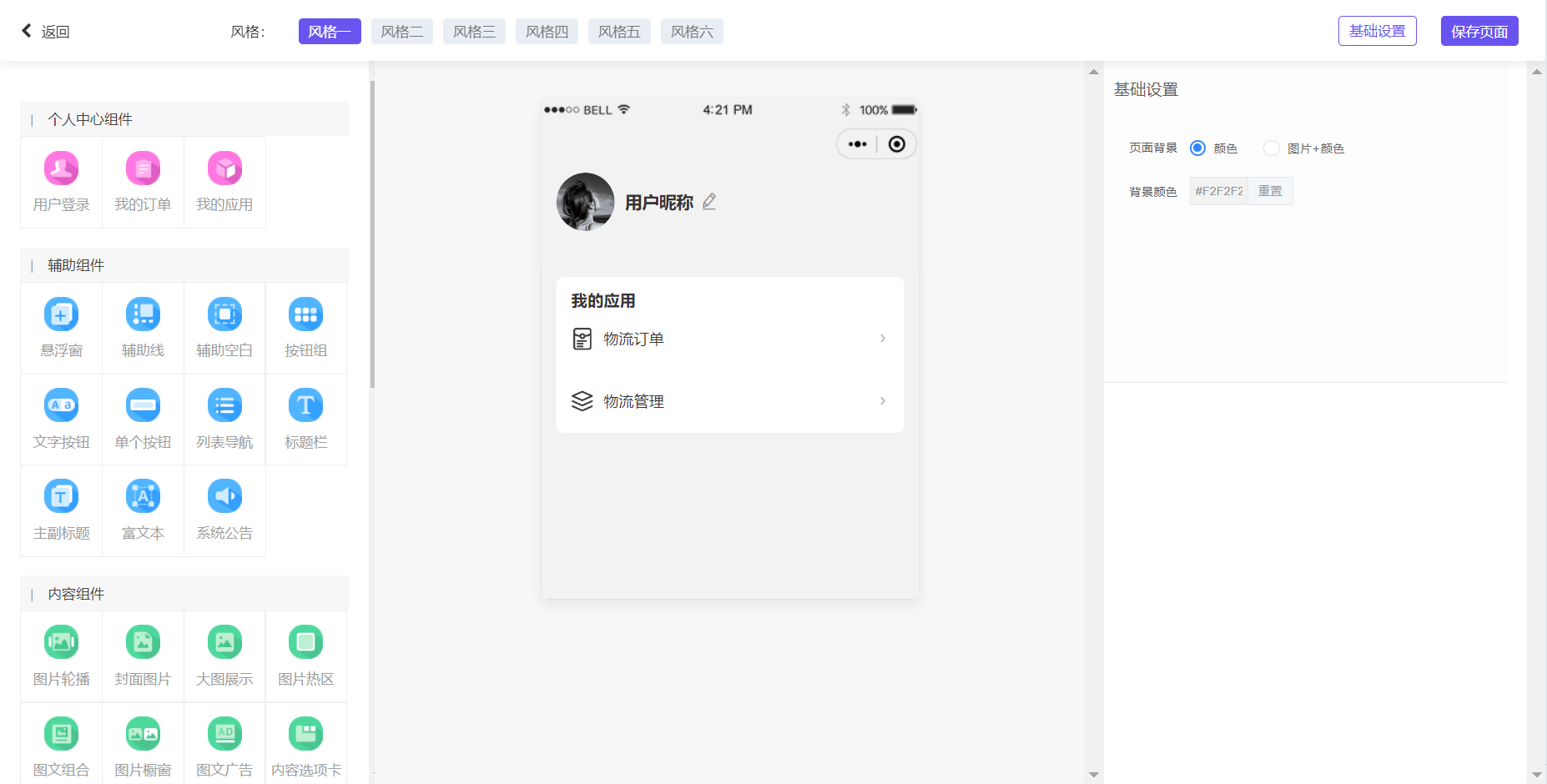This screenshot has width=1547, height=784.
Task: Add the 系统公告 announcement component
Action: coord(224,497)
